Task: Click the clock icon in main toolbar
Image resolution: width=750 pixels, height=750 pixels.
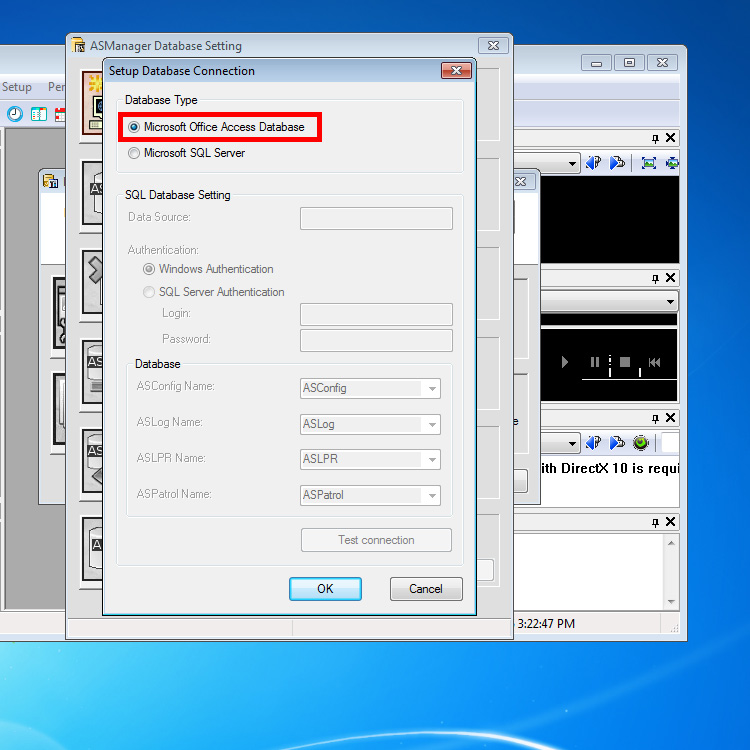Action: (15, 114)
